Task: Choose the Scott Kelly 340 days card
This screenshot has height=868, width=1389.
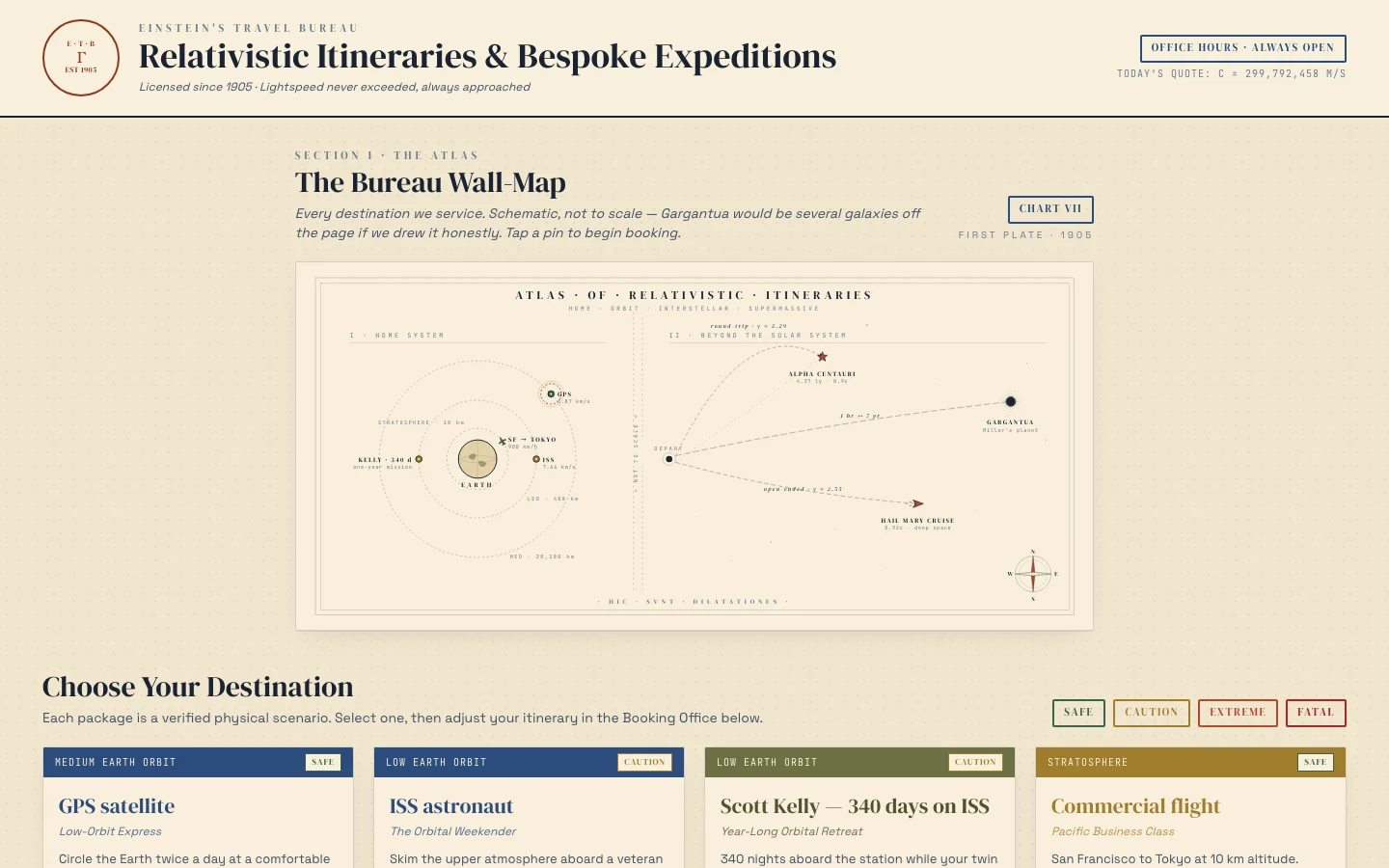Action: [x=859, y=808]
